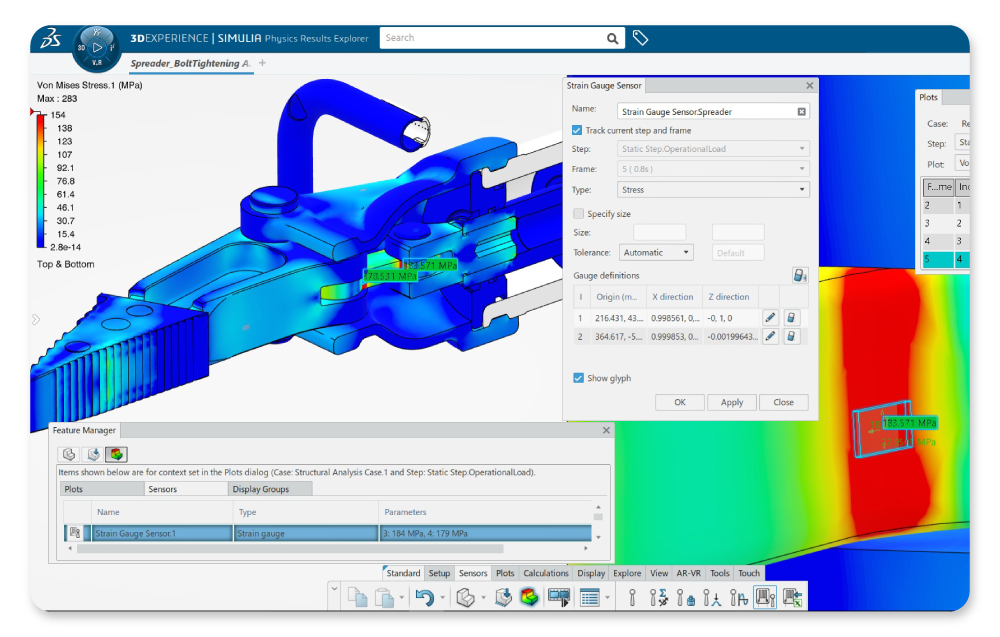This screenshot has height=637, width=1000.
Task: Open the Type dropdown set to Stress
Action: coord(713,189)
